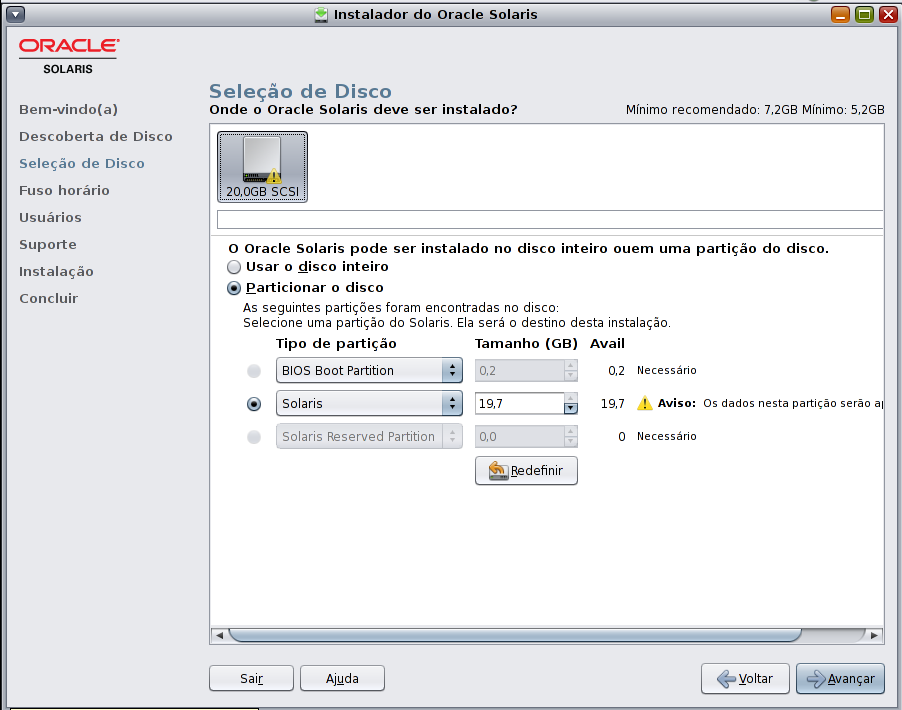
Task: Minimize the Instalador do Oracle Solaris window
Action: 840,14
